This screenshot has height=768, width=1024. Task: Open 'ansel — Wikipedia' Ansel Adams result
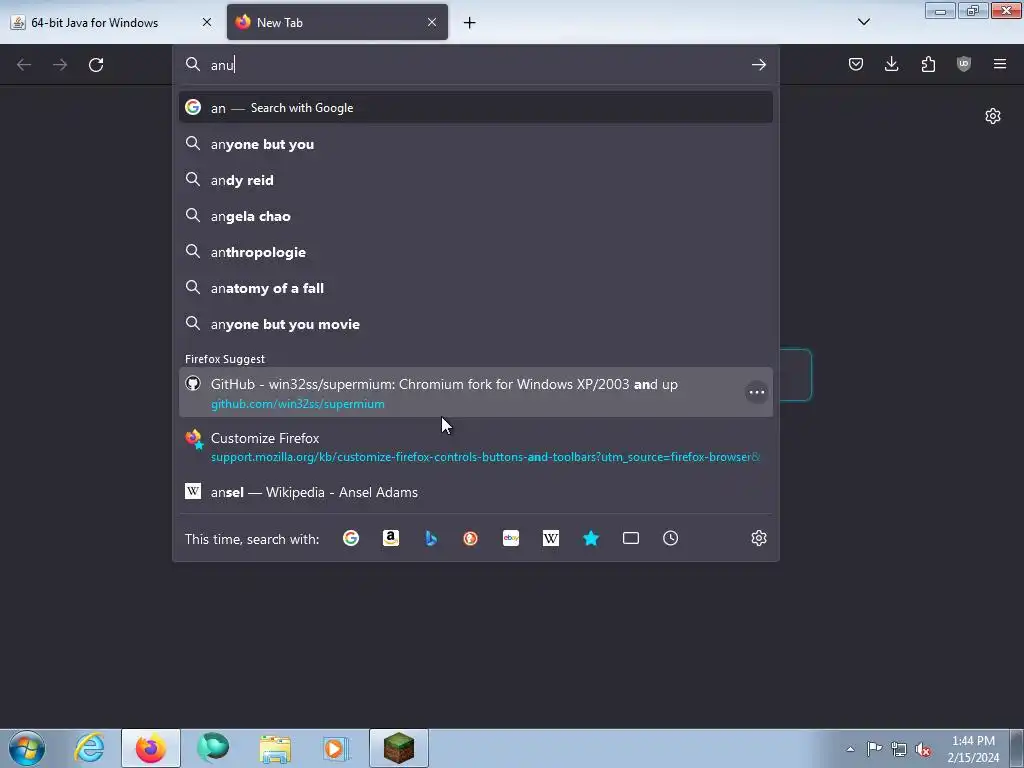point(475,492)
